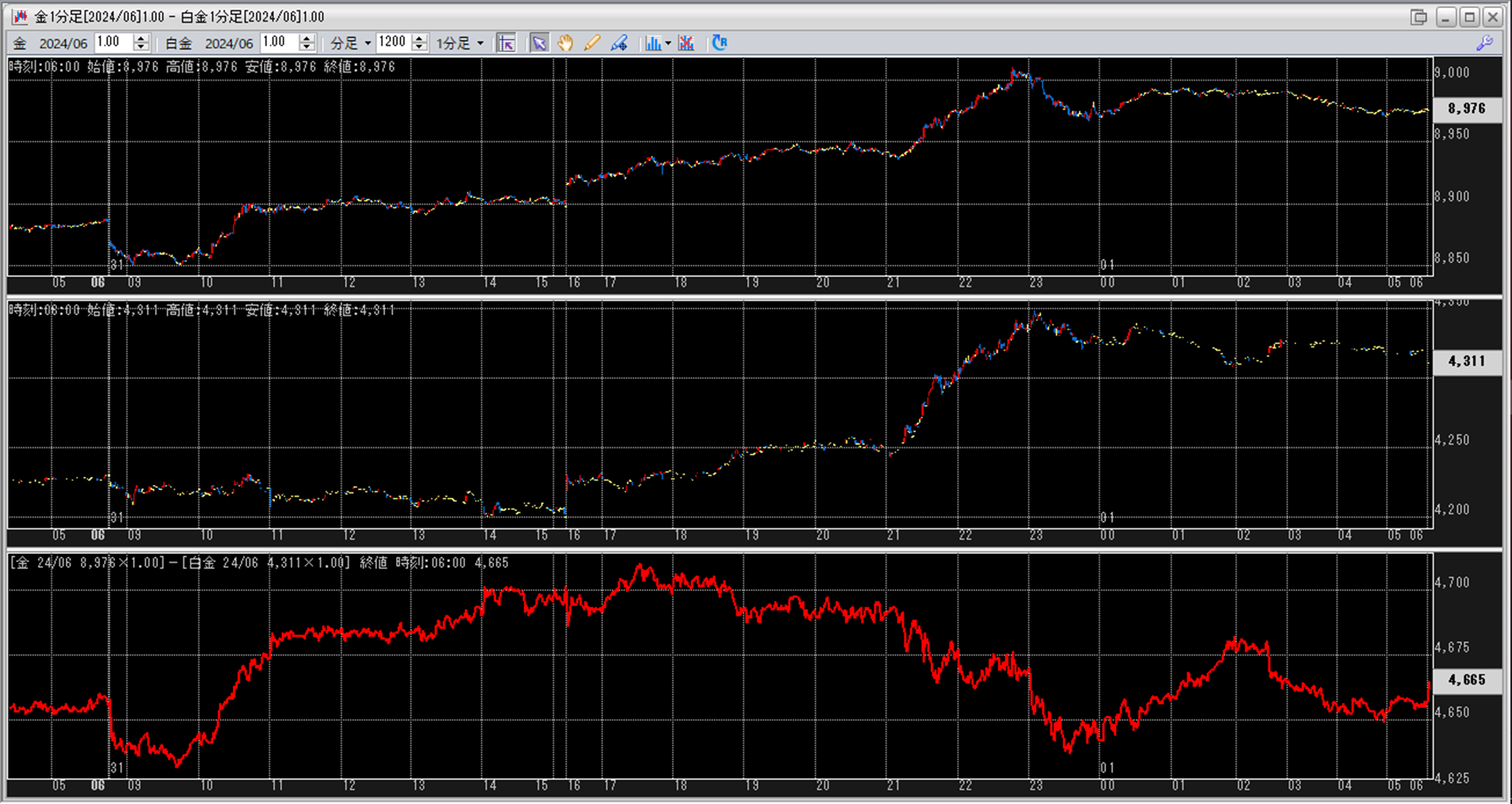This screenshot has height=804, width=1512.
Task: Click the bar chart indicator icon
Action: (x=652, y=43)
